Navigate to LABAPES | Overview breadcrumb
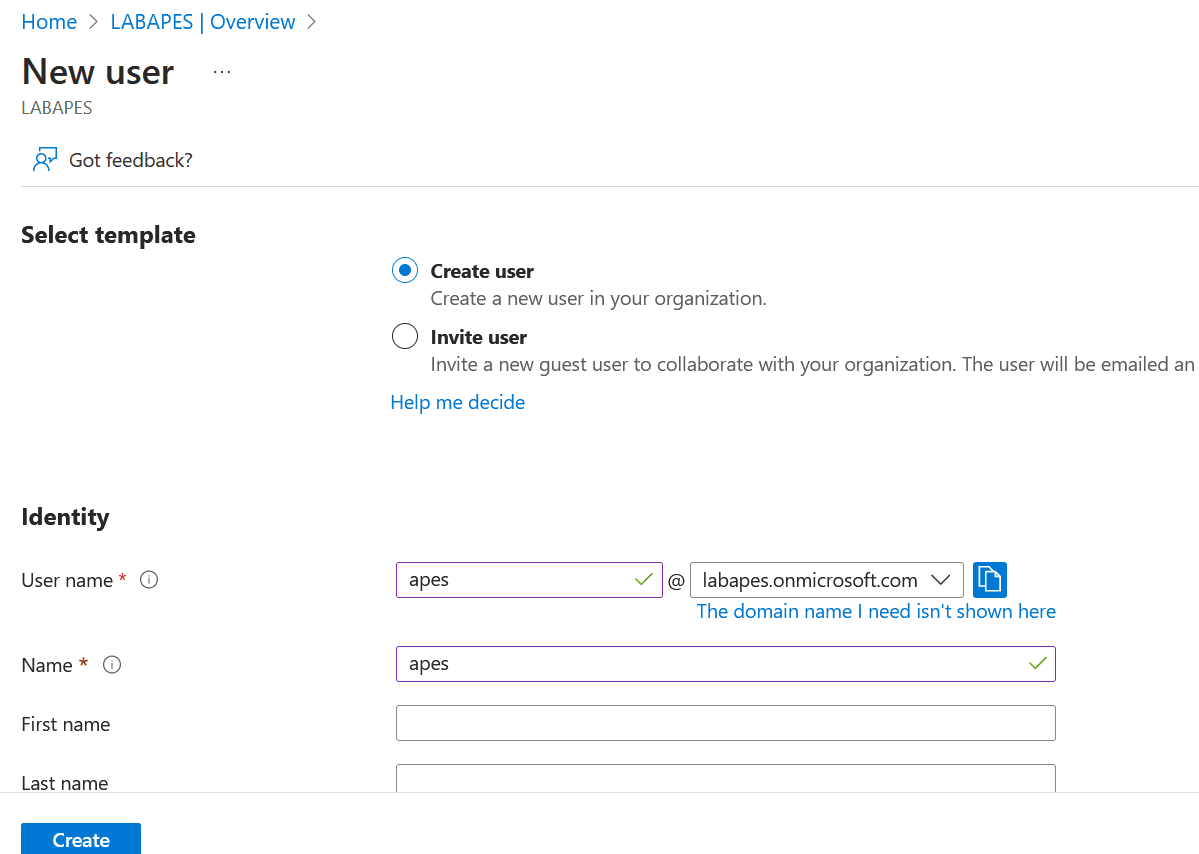Image resolution: width=1199 pixels, height=854 pixels. click(x=203, y=22)
